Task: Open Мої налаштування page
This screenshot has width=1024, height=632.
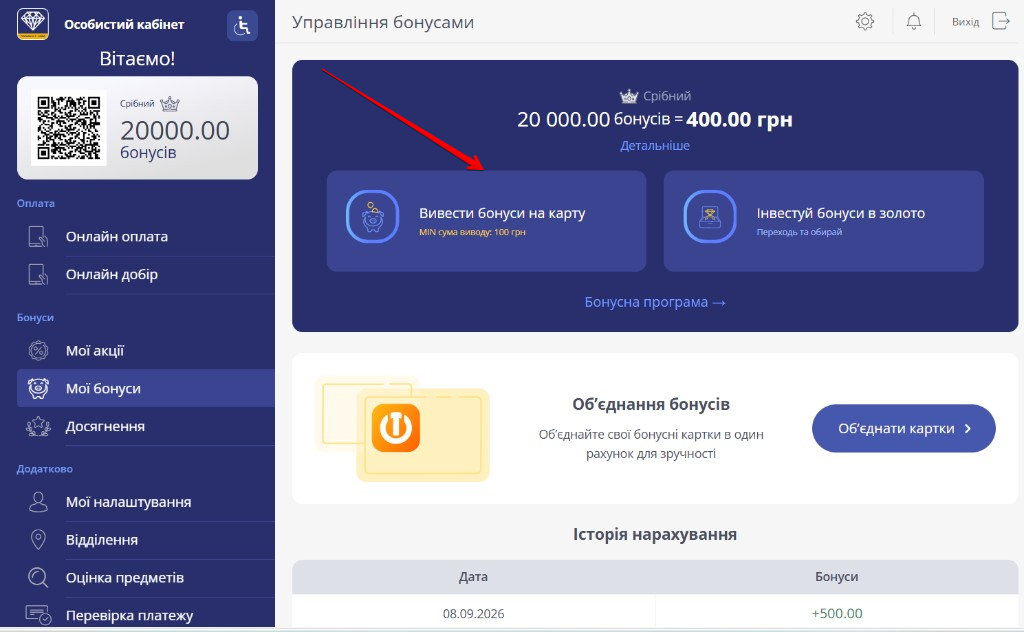Action: (146, 502)
